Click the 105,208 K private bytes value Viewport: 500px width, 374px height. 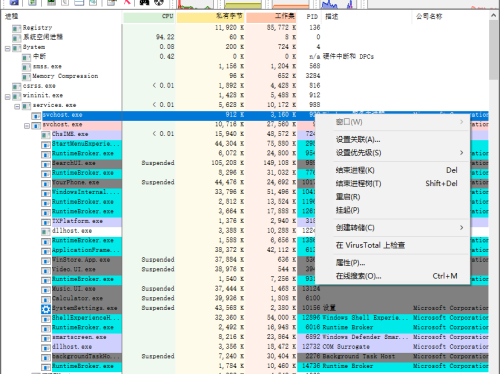pyautogui.click(x=228, y=163)
